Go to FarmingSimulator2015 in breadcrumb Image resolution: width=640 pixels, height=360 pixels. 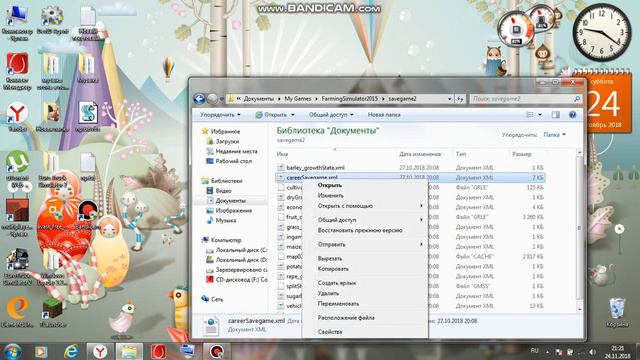click(349, 99)
